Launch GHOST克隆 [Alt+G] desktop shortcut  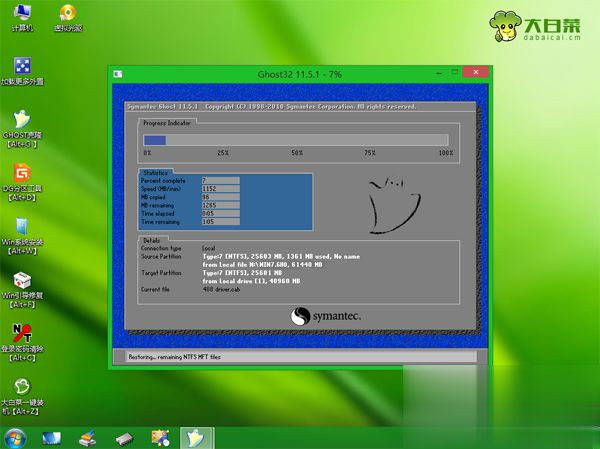pyautogui.click(x=22, y=129)
